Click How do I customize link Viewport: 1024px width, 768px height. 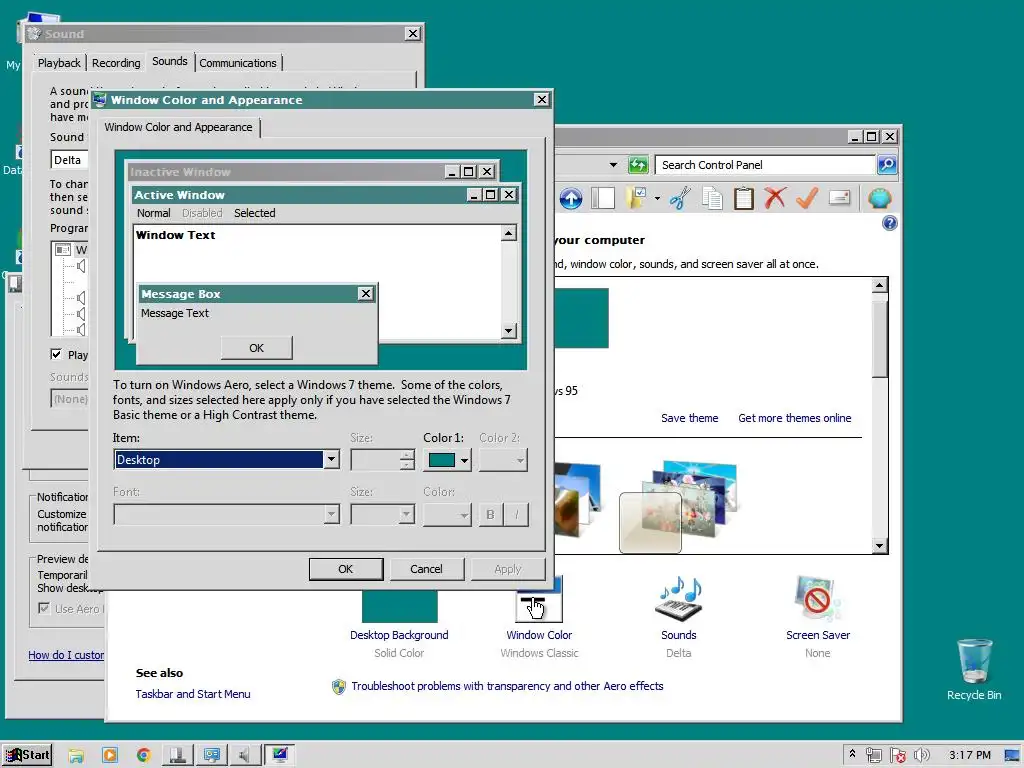click(66, 655)
